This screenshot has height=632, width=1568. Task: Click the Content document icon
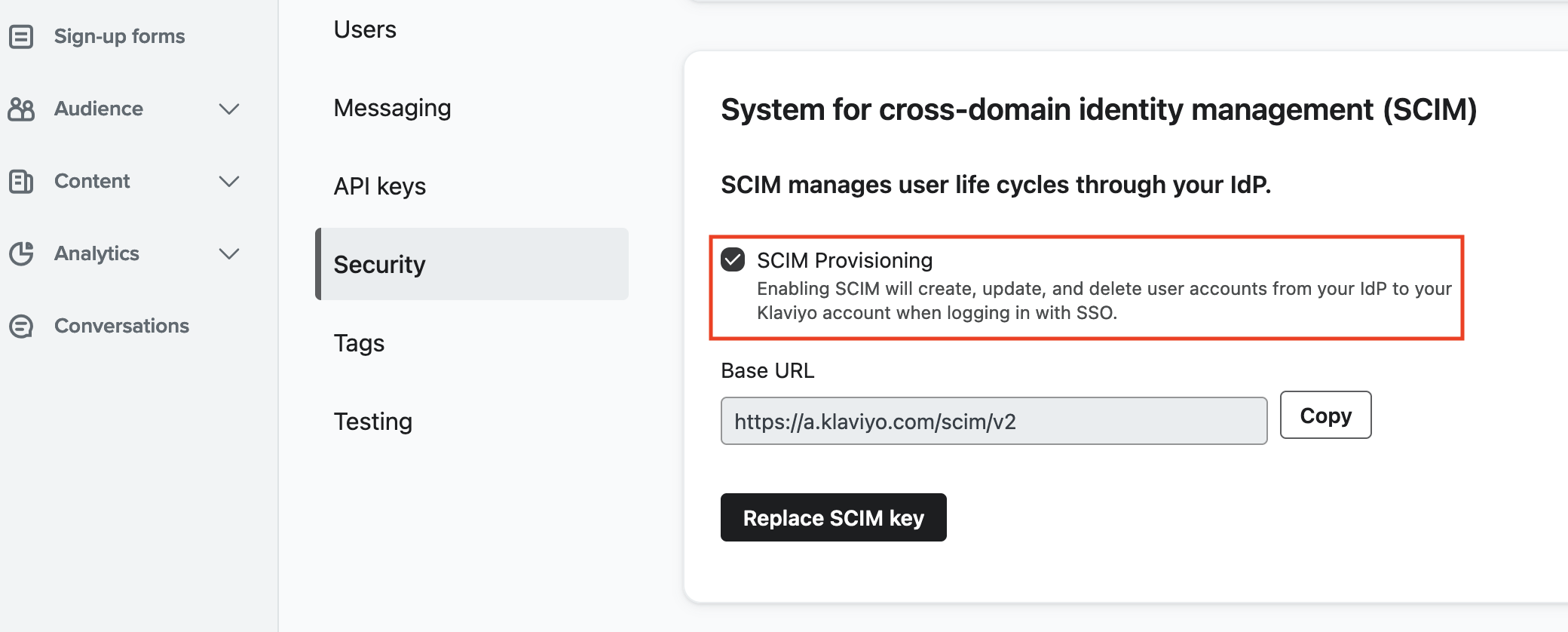click(x=21, y=182)
